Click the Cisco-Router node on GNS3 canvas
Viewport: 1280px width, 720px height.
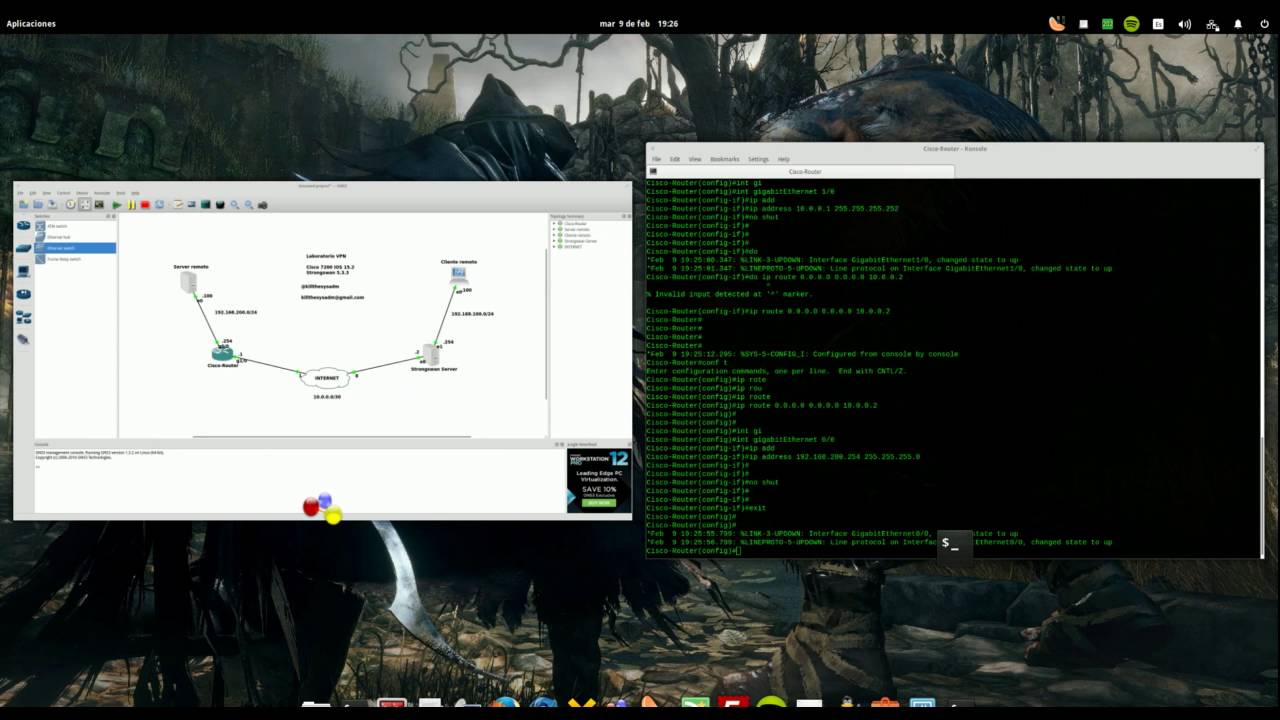(x=222, y=353)
